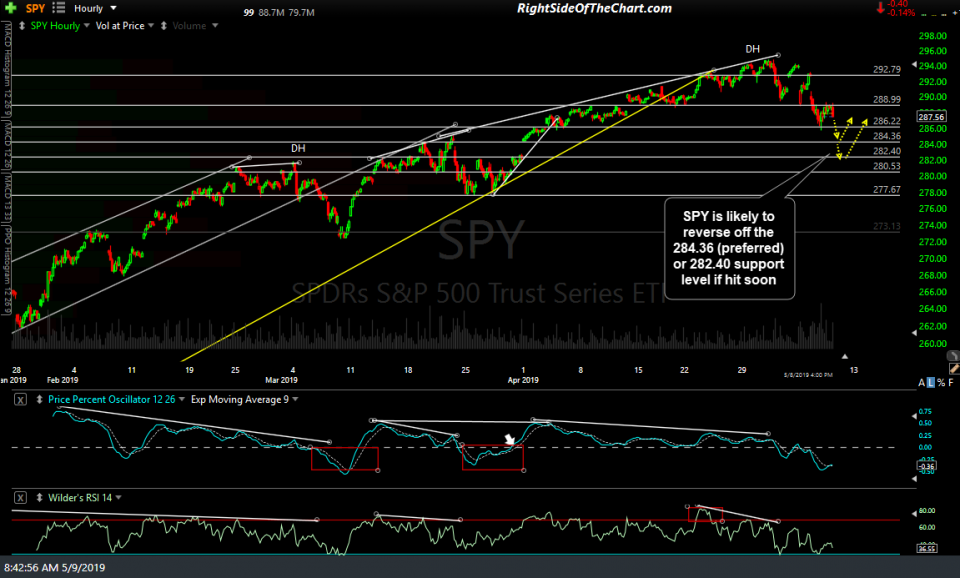The height and width of the screenshot is (578, 960).
Task: Click the L logarithmic scale button
Action: (931, 382)
